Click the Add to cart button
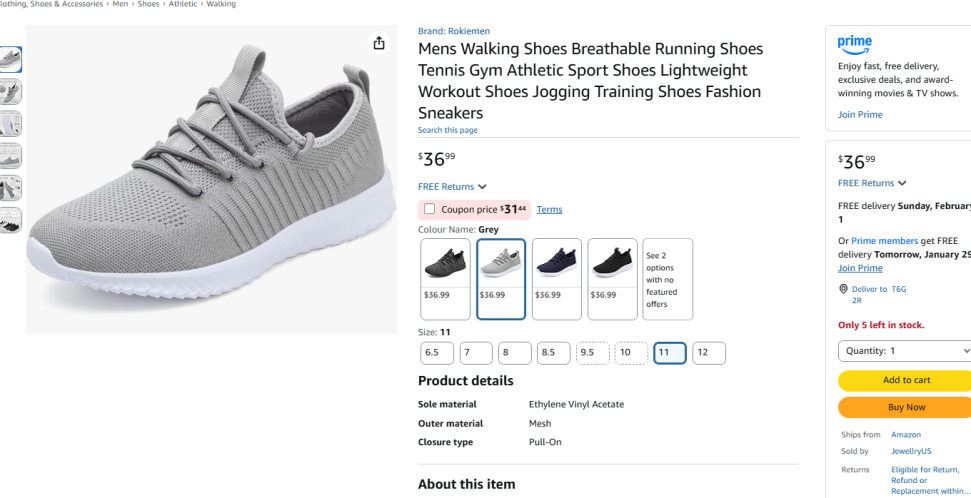The width and height of the screenshot is (971, 498). click(x=905, y=380)
